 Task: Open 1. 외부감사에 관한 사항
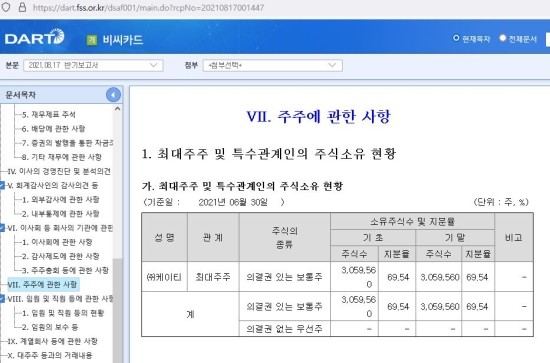61,200
